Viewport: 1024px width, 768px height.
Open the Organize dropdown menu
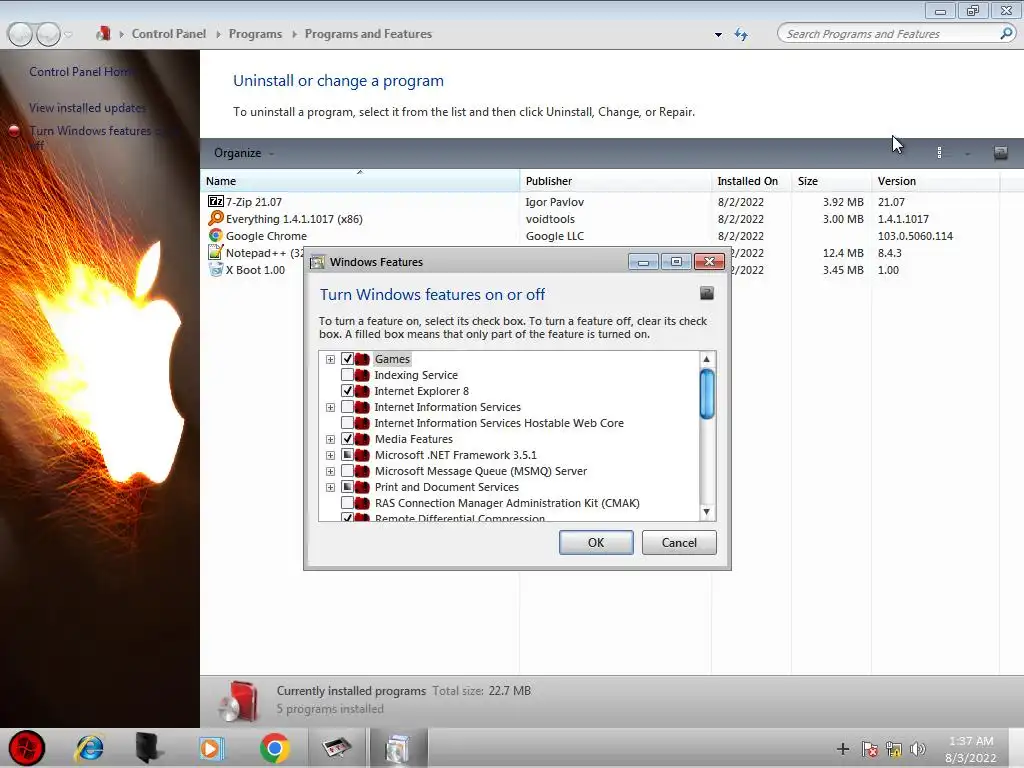coord(244,153)
